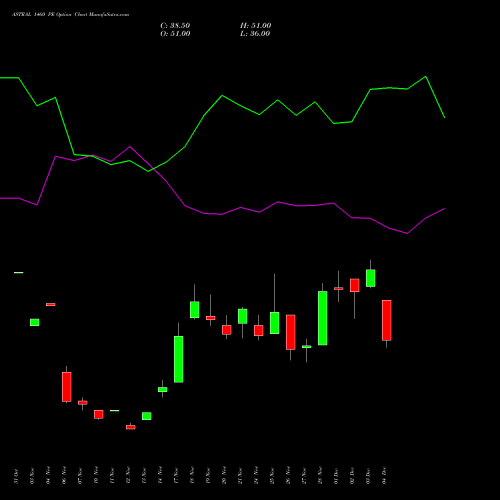Select the green candle with long wick, 25 Nov
The image size is (500, 500).
[x=275, y=323]
